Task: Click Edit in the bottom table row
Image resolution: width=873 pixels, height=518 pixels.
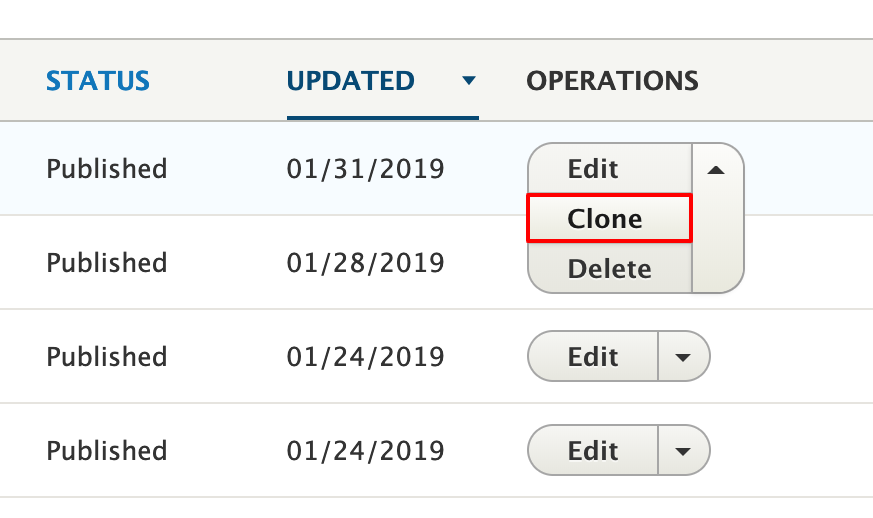Action: coord(593,451)
